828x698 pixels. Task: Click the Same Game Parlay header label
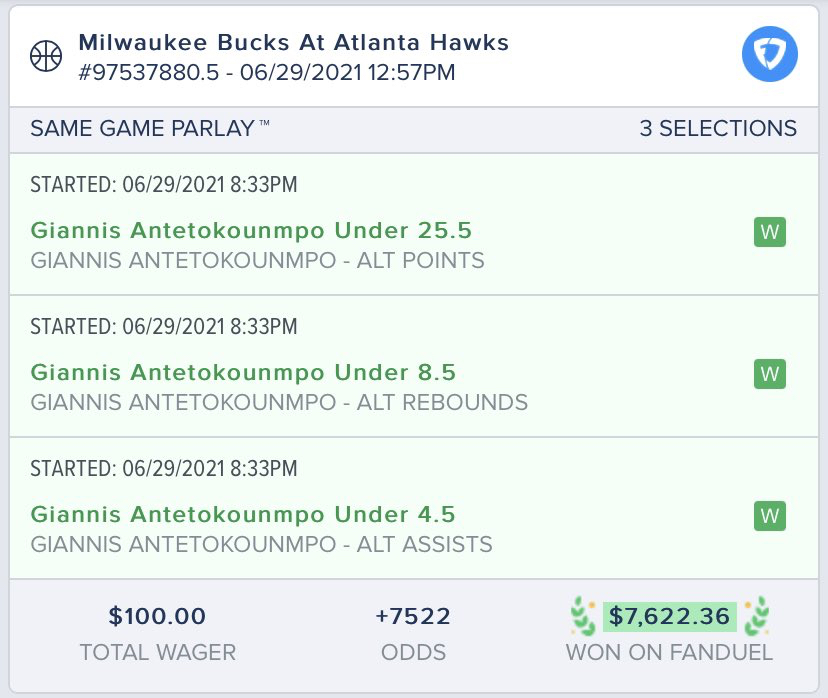point(150,128)
